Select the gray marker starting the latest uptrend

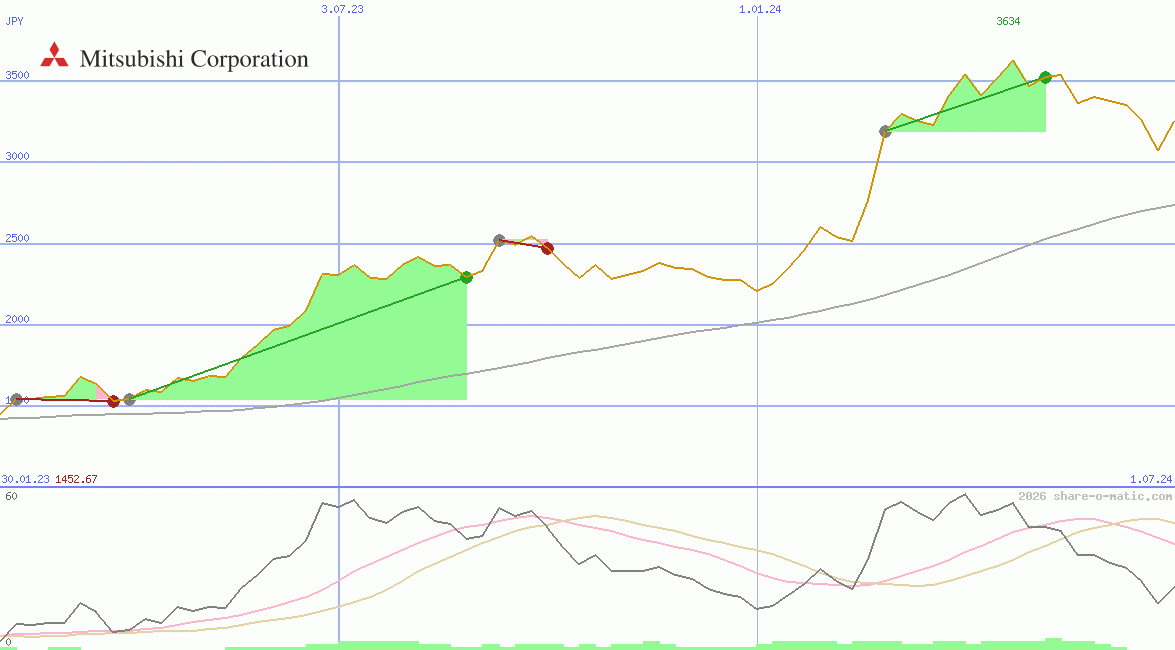886,130
